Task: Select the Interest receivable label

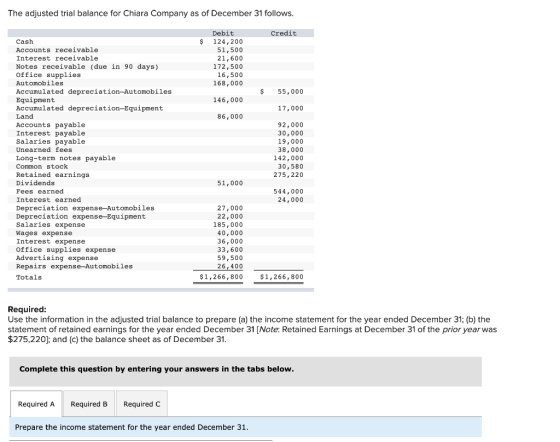Action: pos(57,58)
